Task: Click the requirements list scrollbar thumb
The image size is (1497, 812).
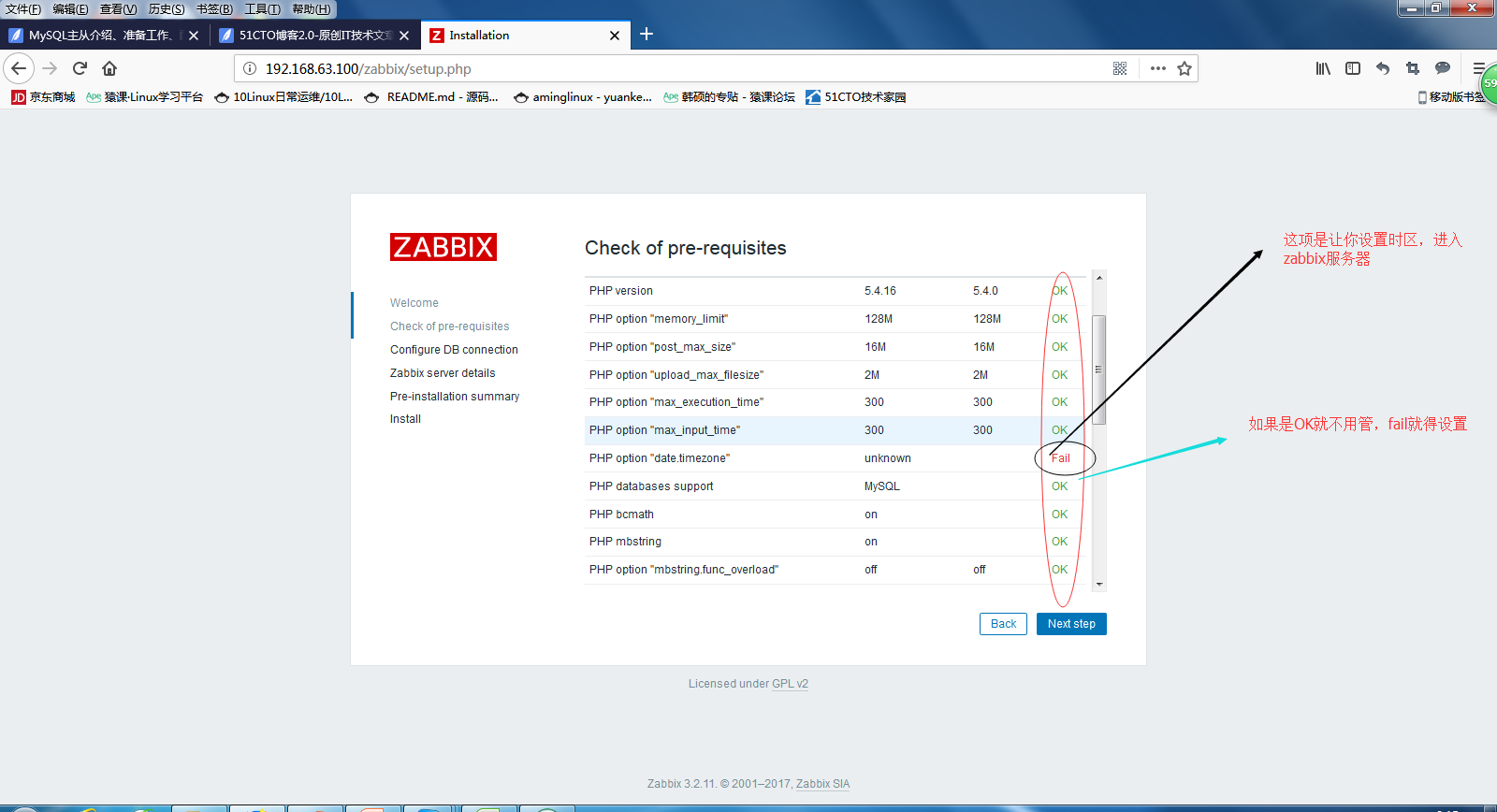Action: 1099,370
